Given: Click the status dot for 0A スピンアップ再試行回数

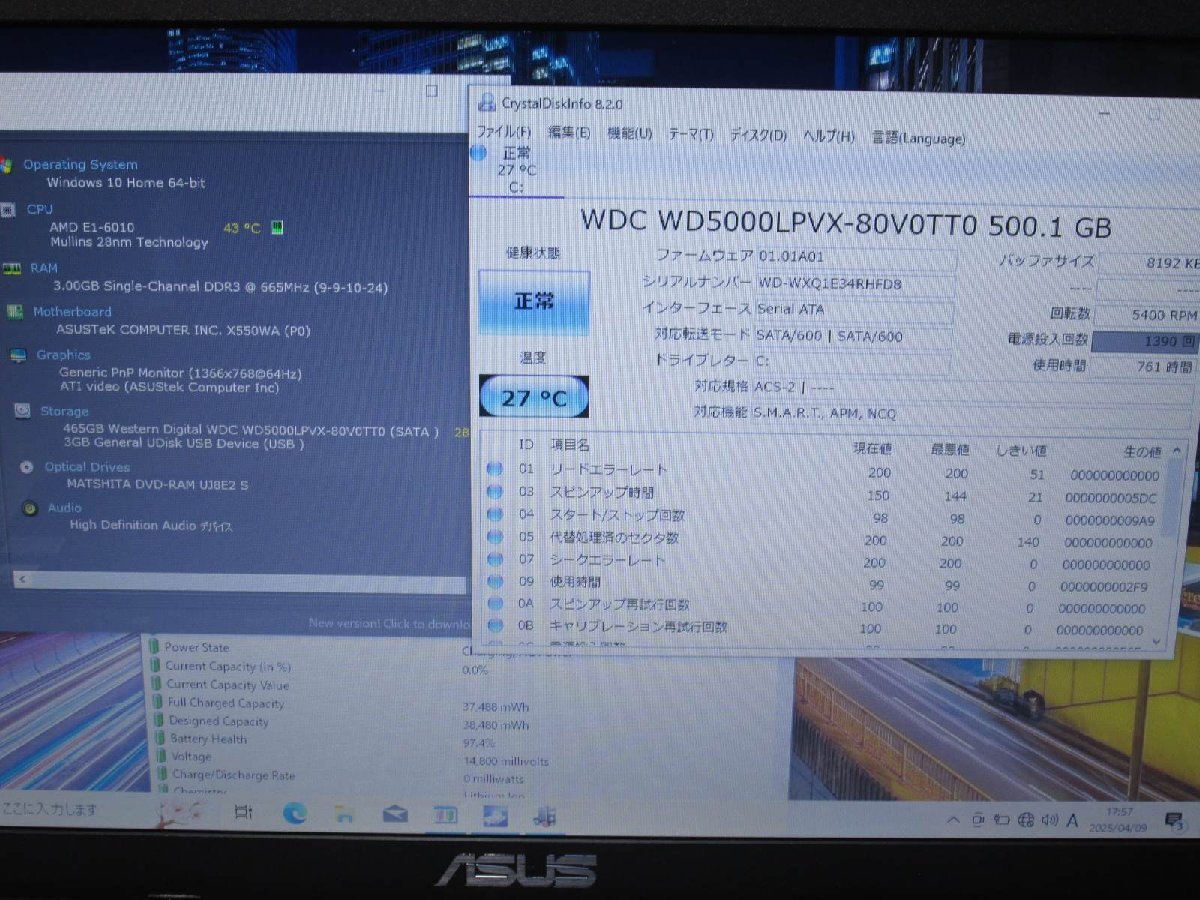Looking at the screenshot, I should (494, 605).
